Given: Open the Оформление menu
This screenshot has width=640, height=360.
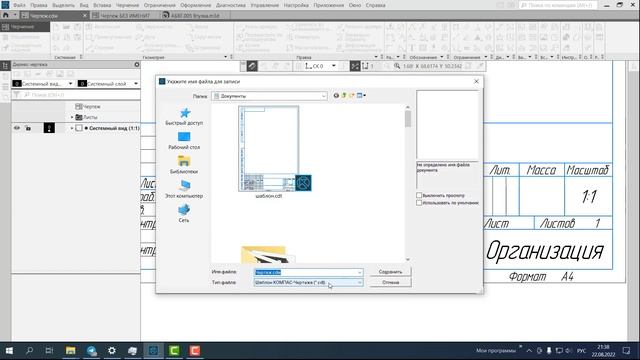Looking at the screenshot, I should (x=196, y=5).
